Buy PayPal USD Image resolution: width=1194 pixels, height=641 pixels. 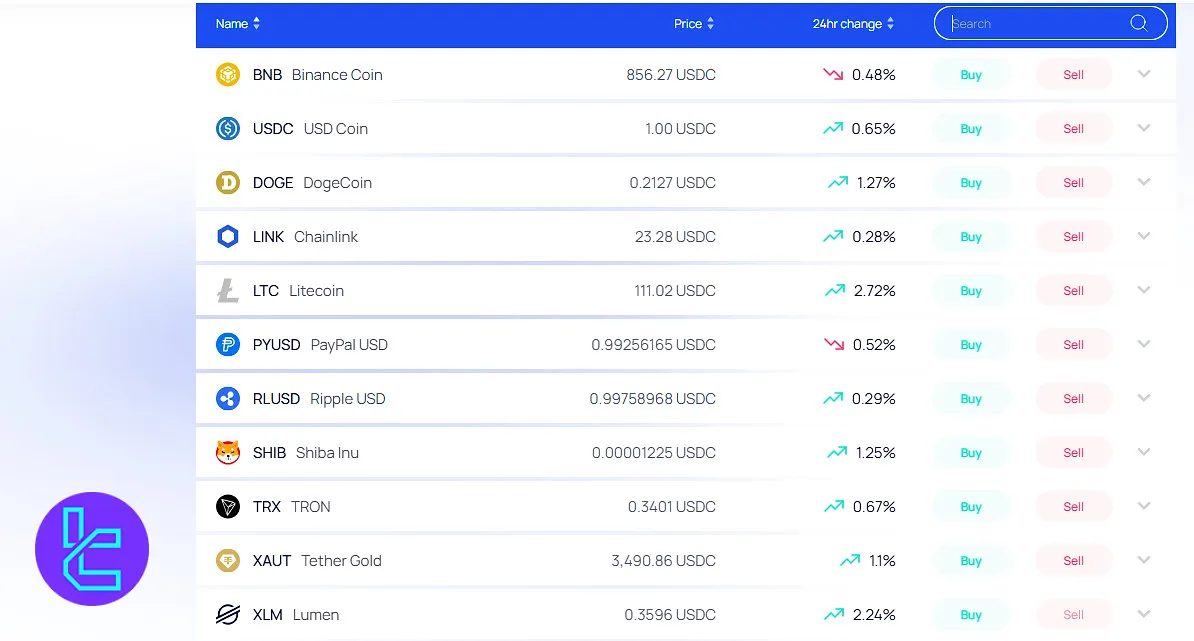coord(971,345)
